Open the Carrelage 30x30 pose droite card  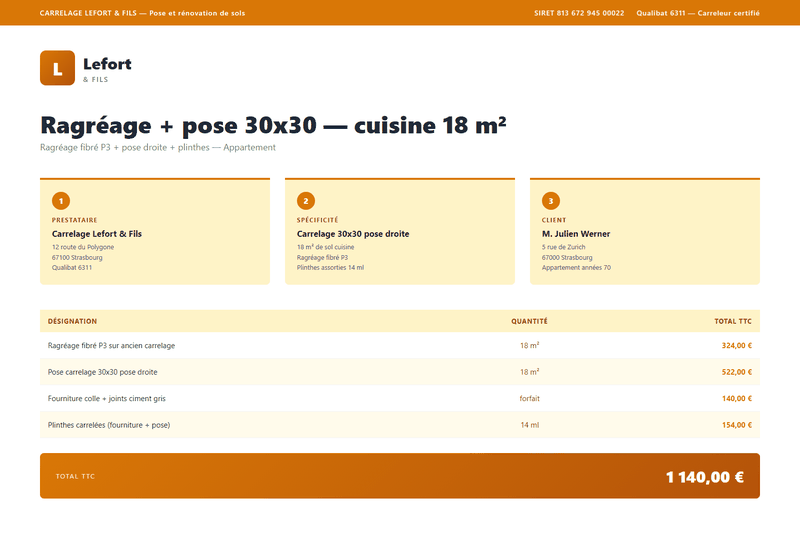399,231
